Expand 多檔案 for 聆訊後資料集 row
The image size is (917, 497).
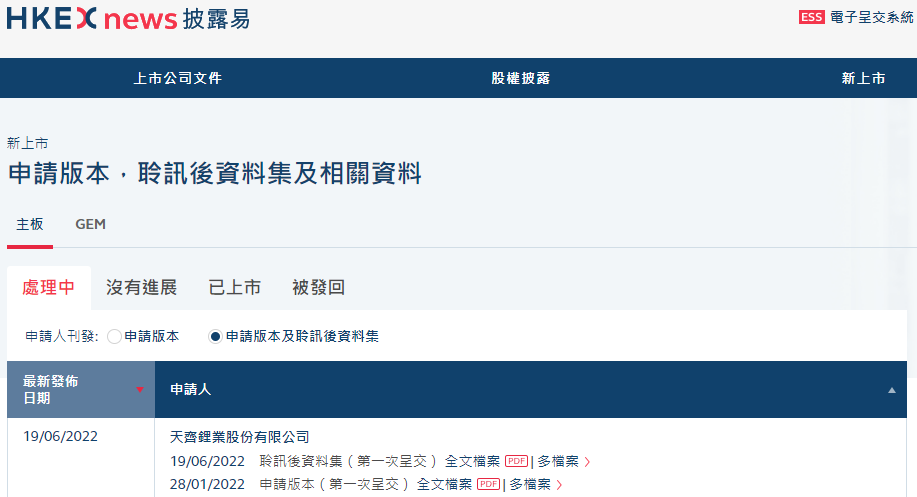click(x=563, y=461)
